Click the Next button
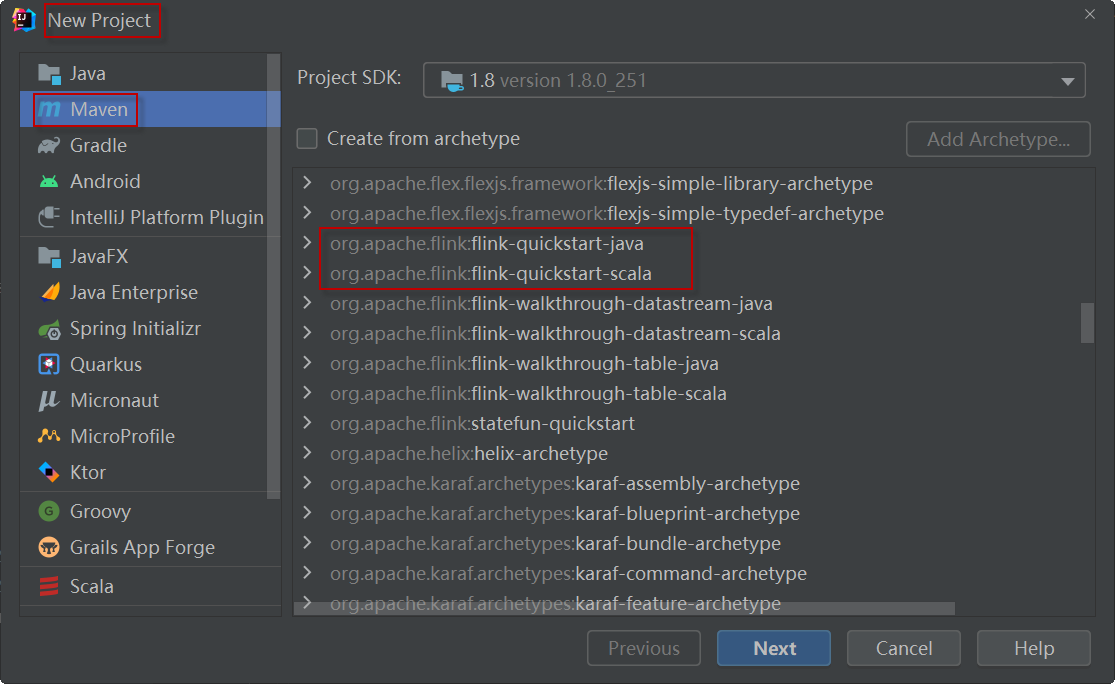 (x=774, y=648)
